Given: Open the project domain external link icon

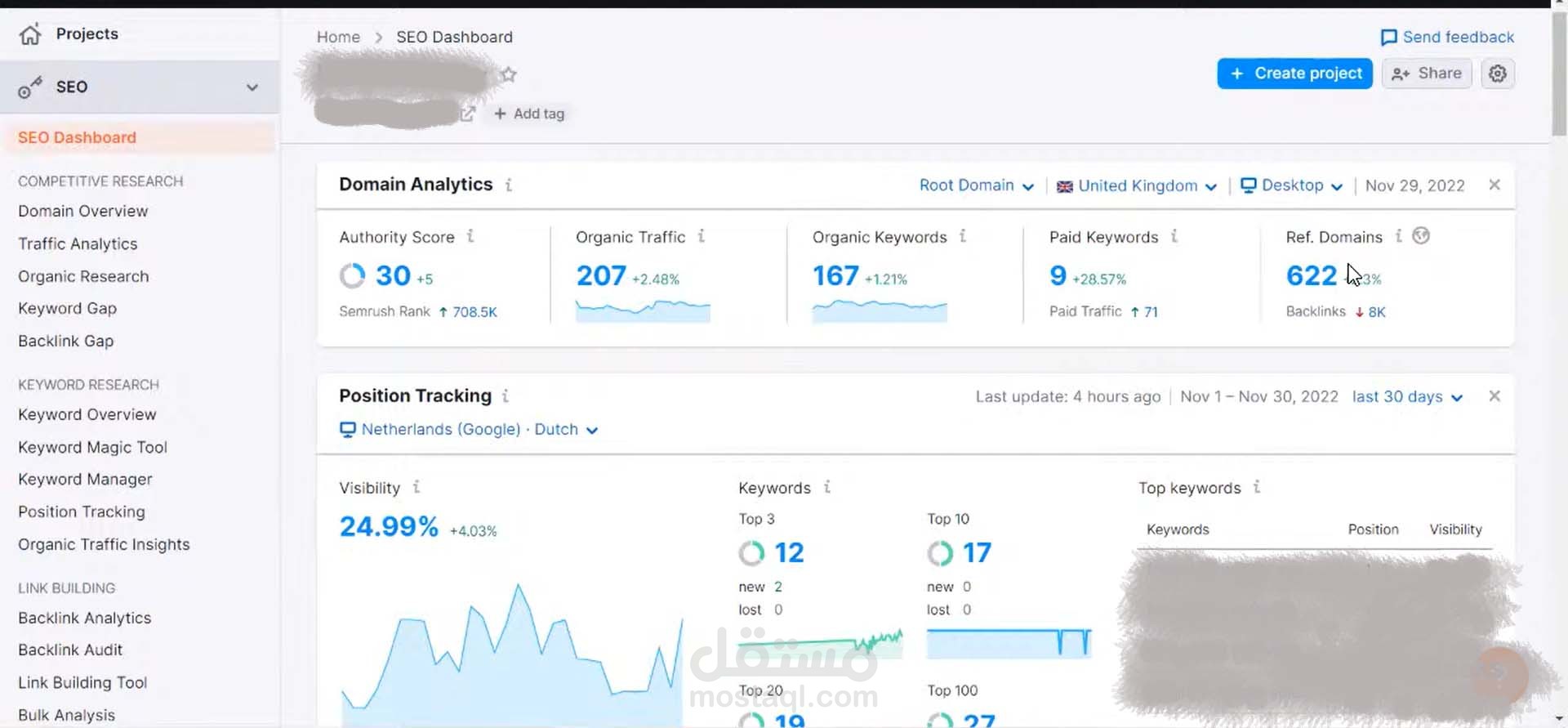Looking at the screenshot, I should [467, 114].
